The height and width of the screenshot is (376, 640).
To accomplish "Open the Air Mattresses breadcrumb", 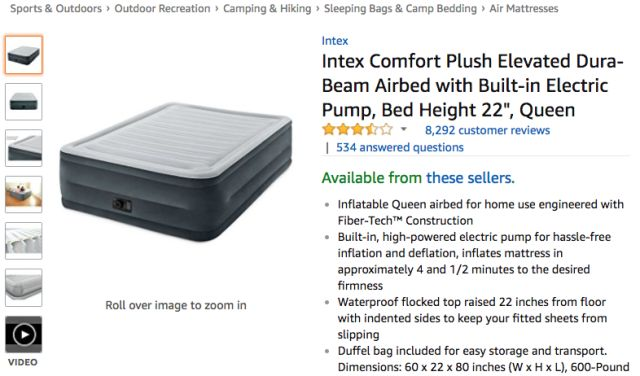I will (524, 9).
